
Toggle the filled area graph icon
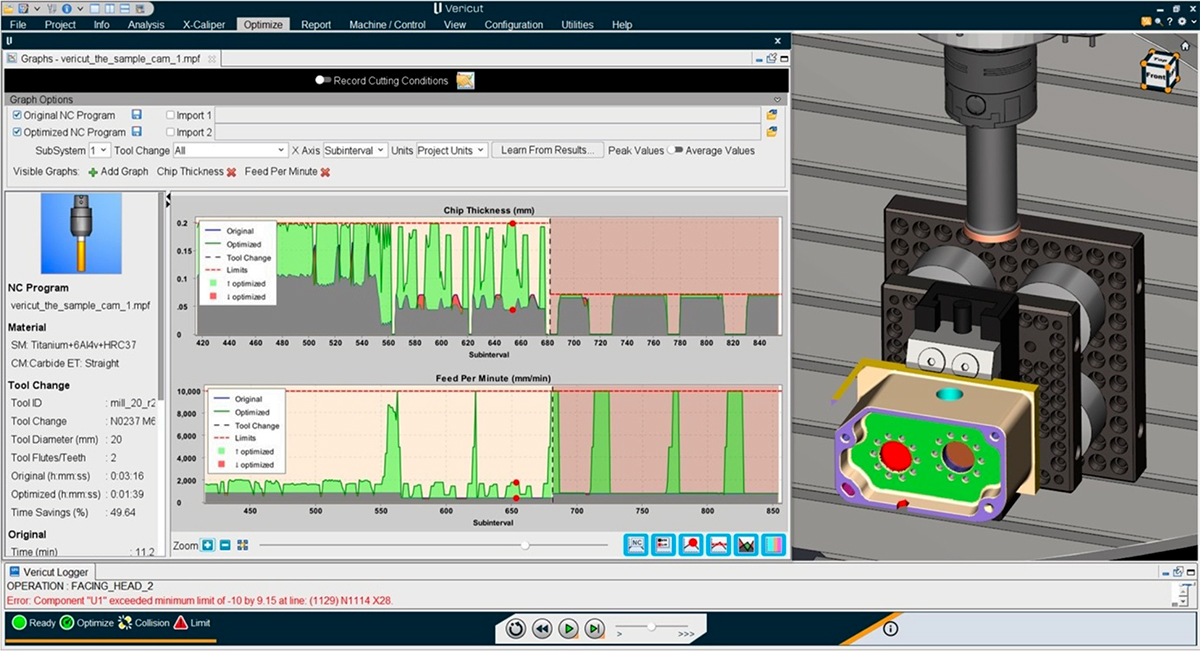(746, 545)
